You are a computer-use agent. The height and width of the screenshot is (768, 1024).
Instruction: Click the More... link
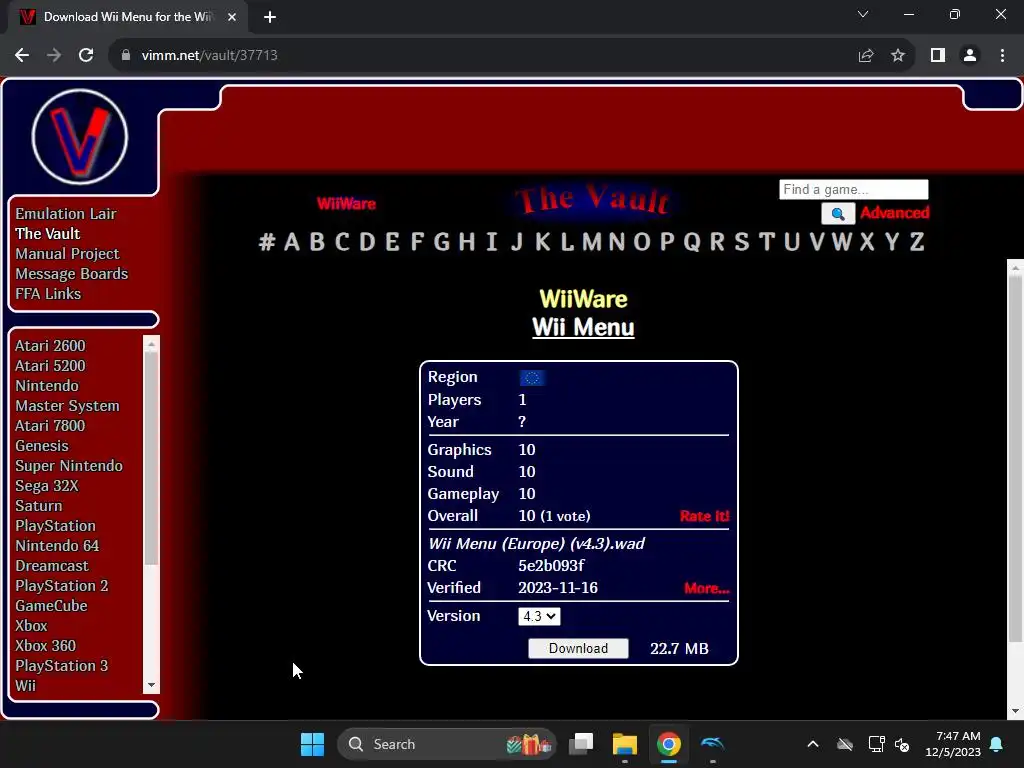tap(706, 588)
